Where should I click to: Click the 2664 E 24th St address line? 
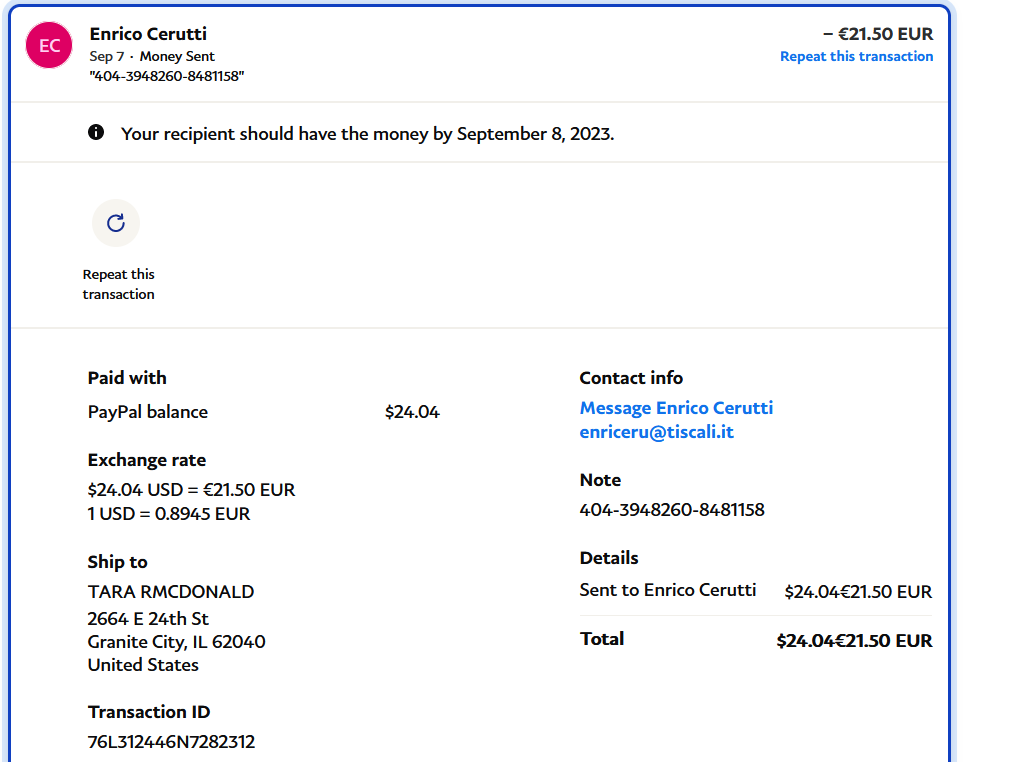click(x=148, y=618)
